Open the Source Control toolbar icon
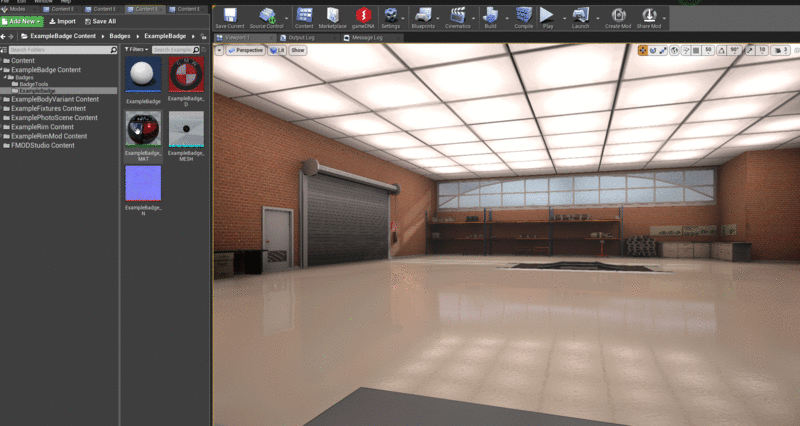The width and height of the screenshot is (800, 426). tap(266, 17)
